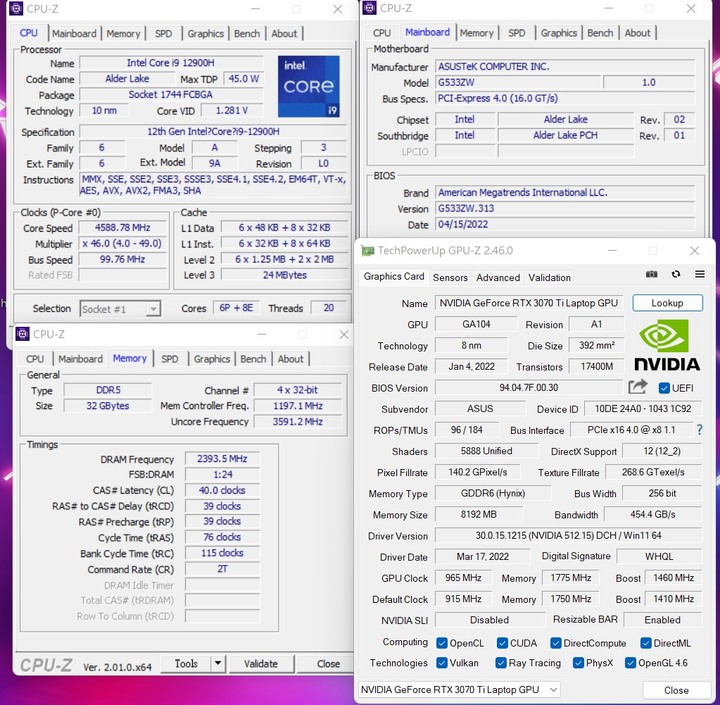
Task: Click the Driver Version field in GPU-Z
Action: (x=568, y=536)
